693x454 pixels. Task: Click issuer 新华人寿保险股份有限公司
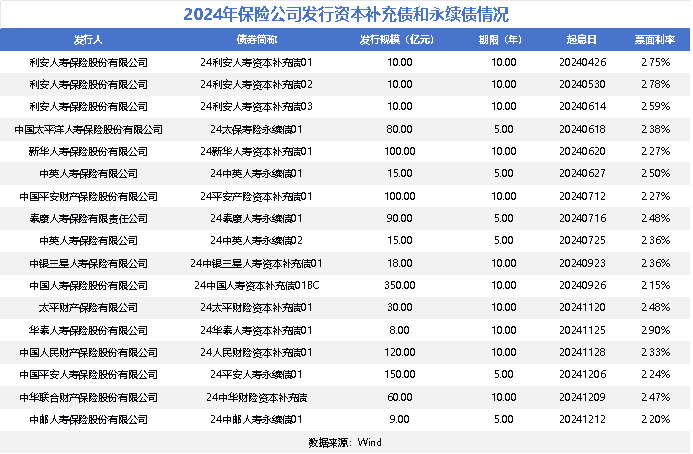coord(88,152)
